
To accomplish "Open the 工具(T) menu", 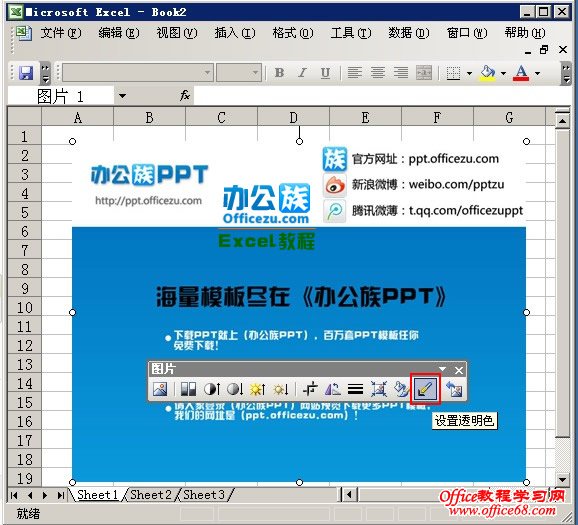I will pos(351,33).
